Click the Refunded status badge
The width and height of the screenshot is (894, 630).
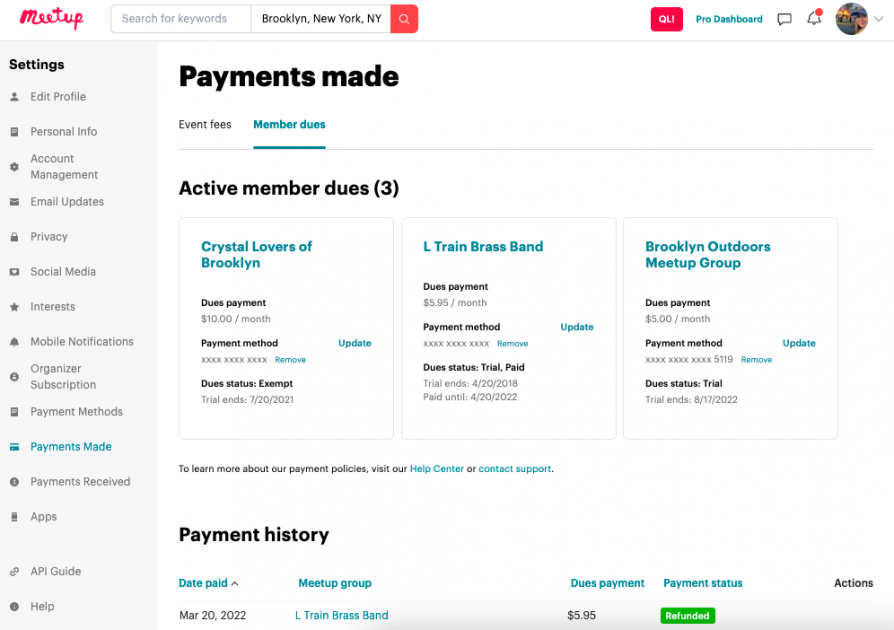(688, 616)
